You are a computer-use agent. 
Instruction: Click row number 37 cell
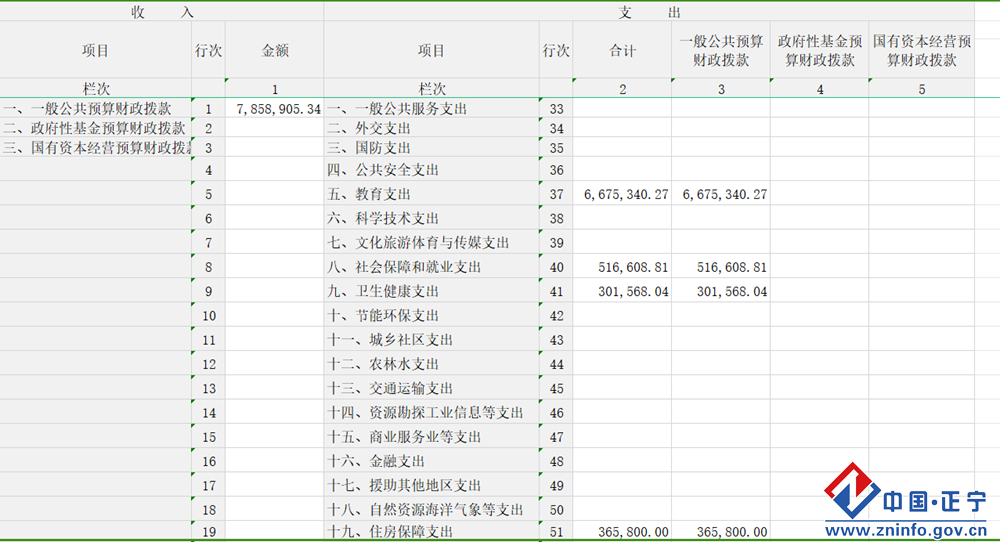(556, 194)
